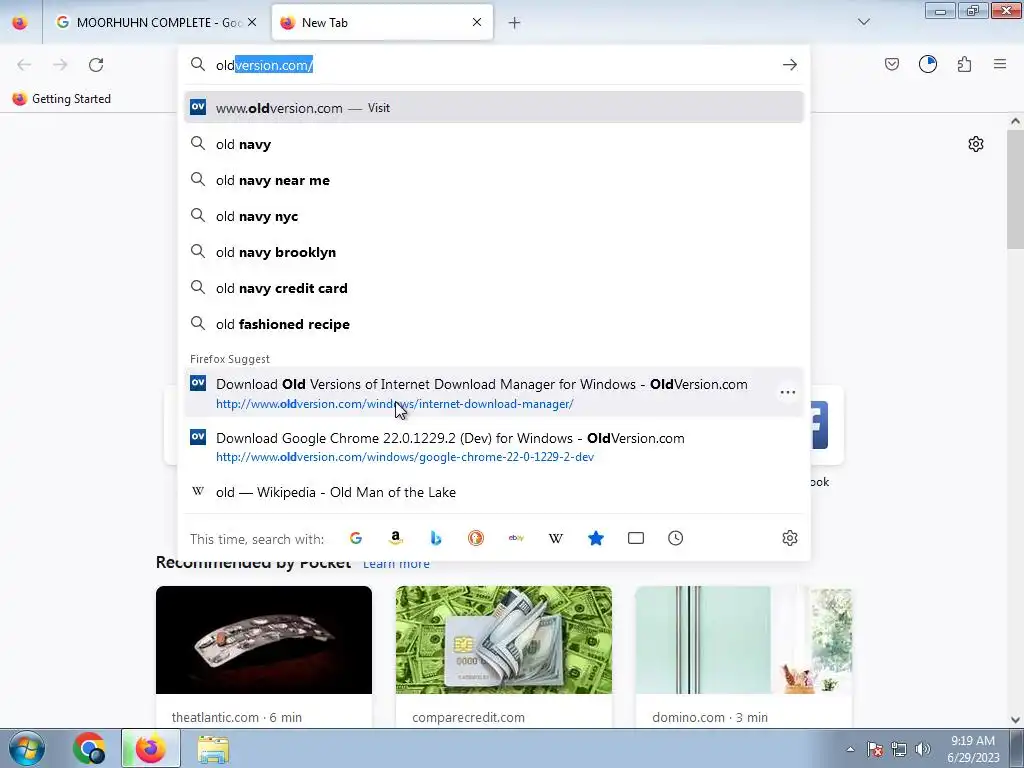
Task: Search with Bing this time
Action: tap(436, 538)
